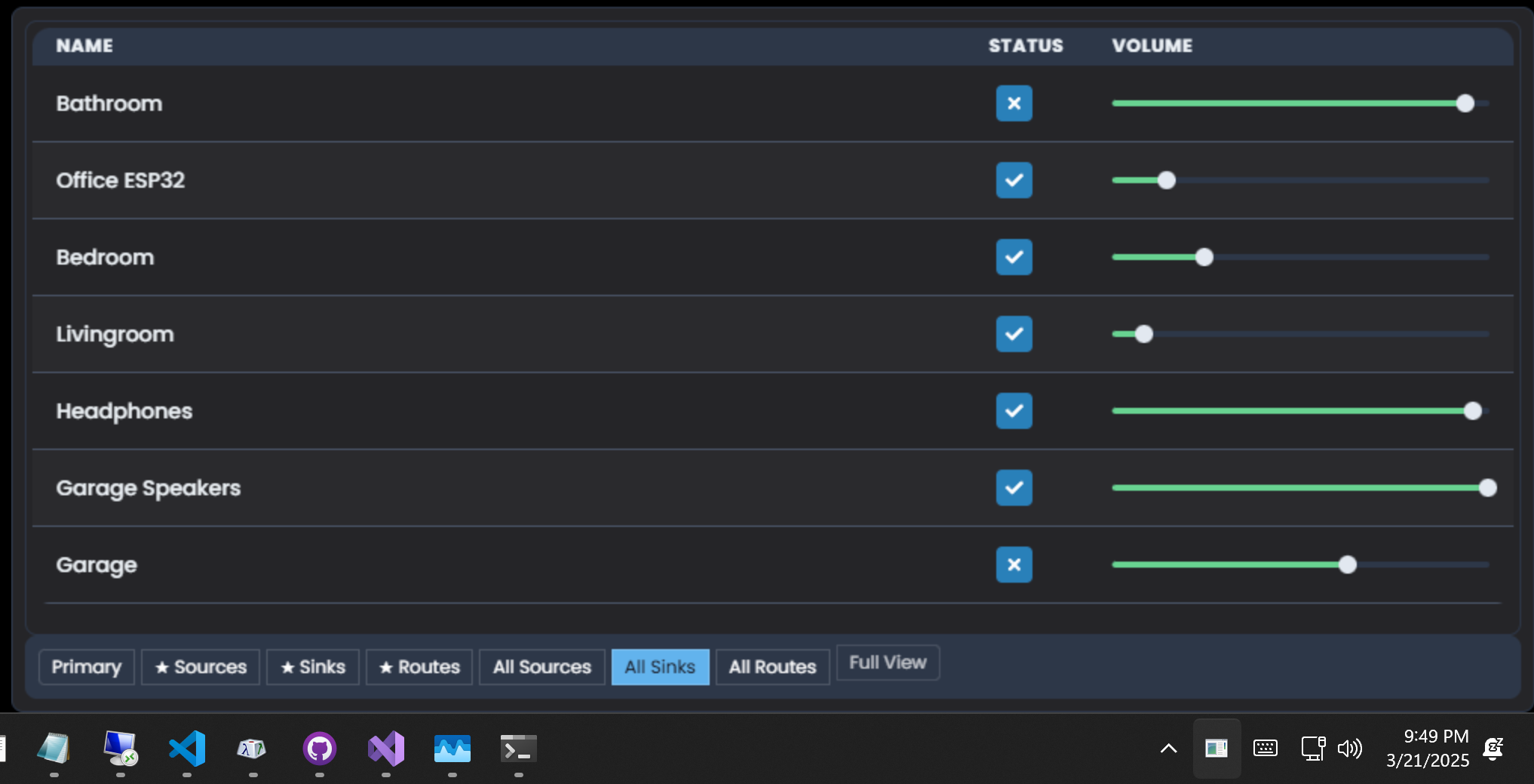Open the notepad taskbar icon
The width and height of the screenshot is (1534, 784).
tap(54, 749)
